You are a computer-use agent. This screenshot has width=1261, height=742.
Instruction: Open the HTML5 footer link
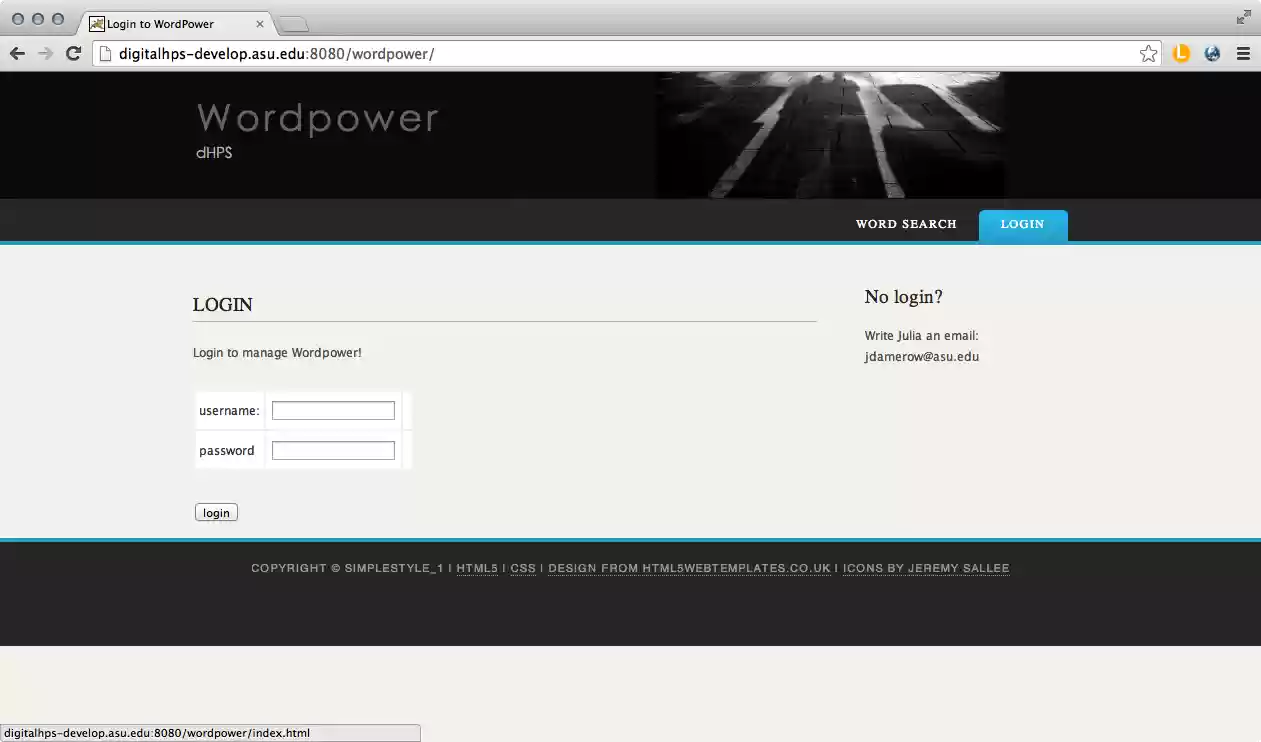point(477,568)
